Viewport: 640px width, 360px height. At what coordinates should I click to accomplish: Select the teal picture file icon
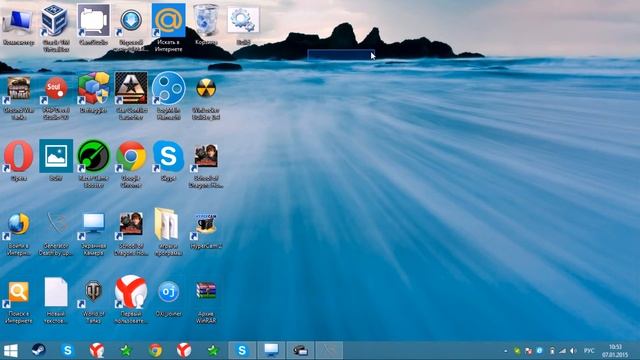click(56, 156)
